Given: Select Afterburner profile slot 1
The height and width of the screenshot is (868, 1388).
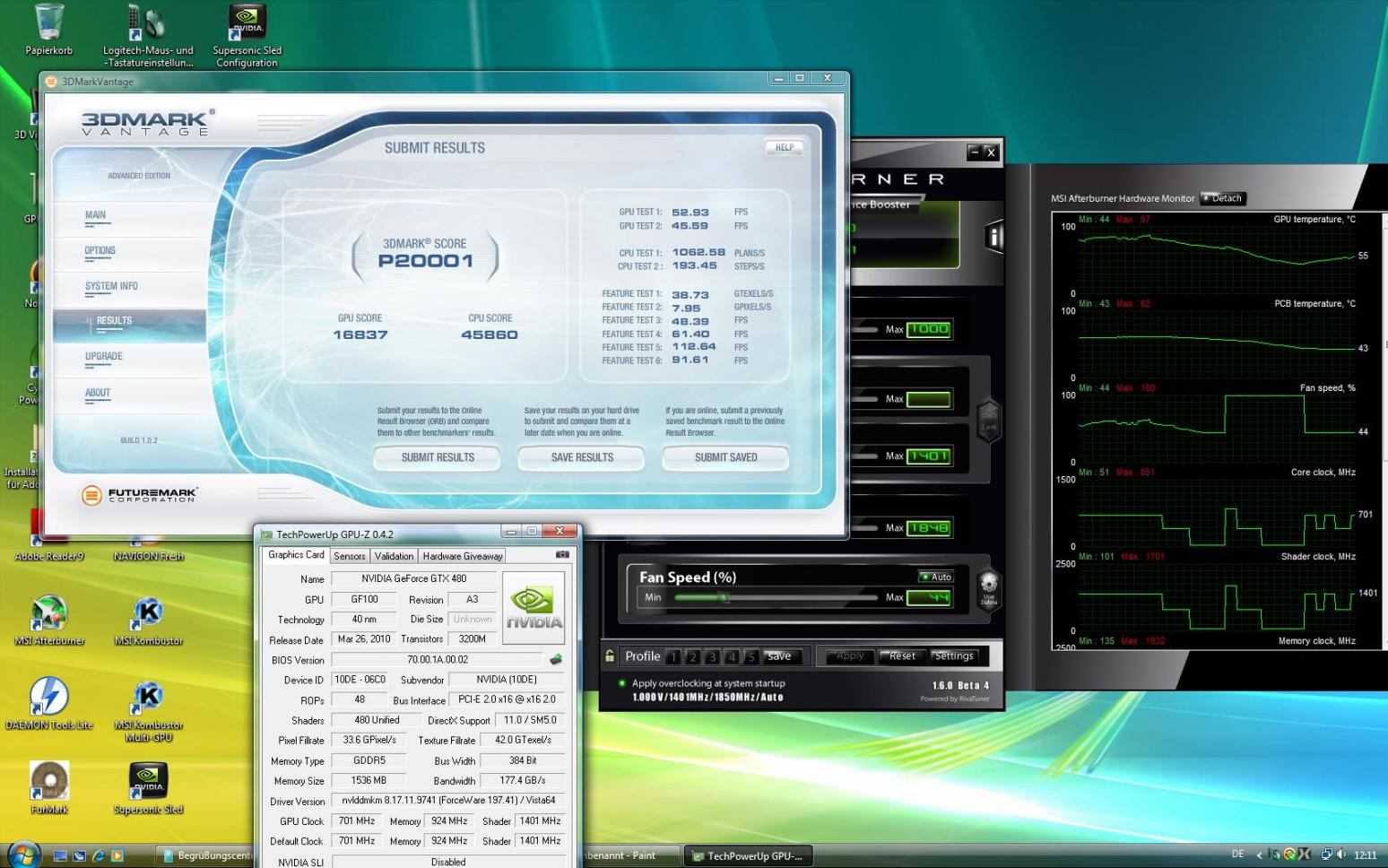Looking at the screenshot, I should [x=673, y=656].
